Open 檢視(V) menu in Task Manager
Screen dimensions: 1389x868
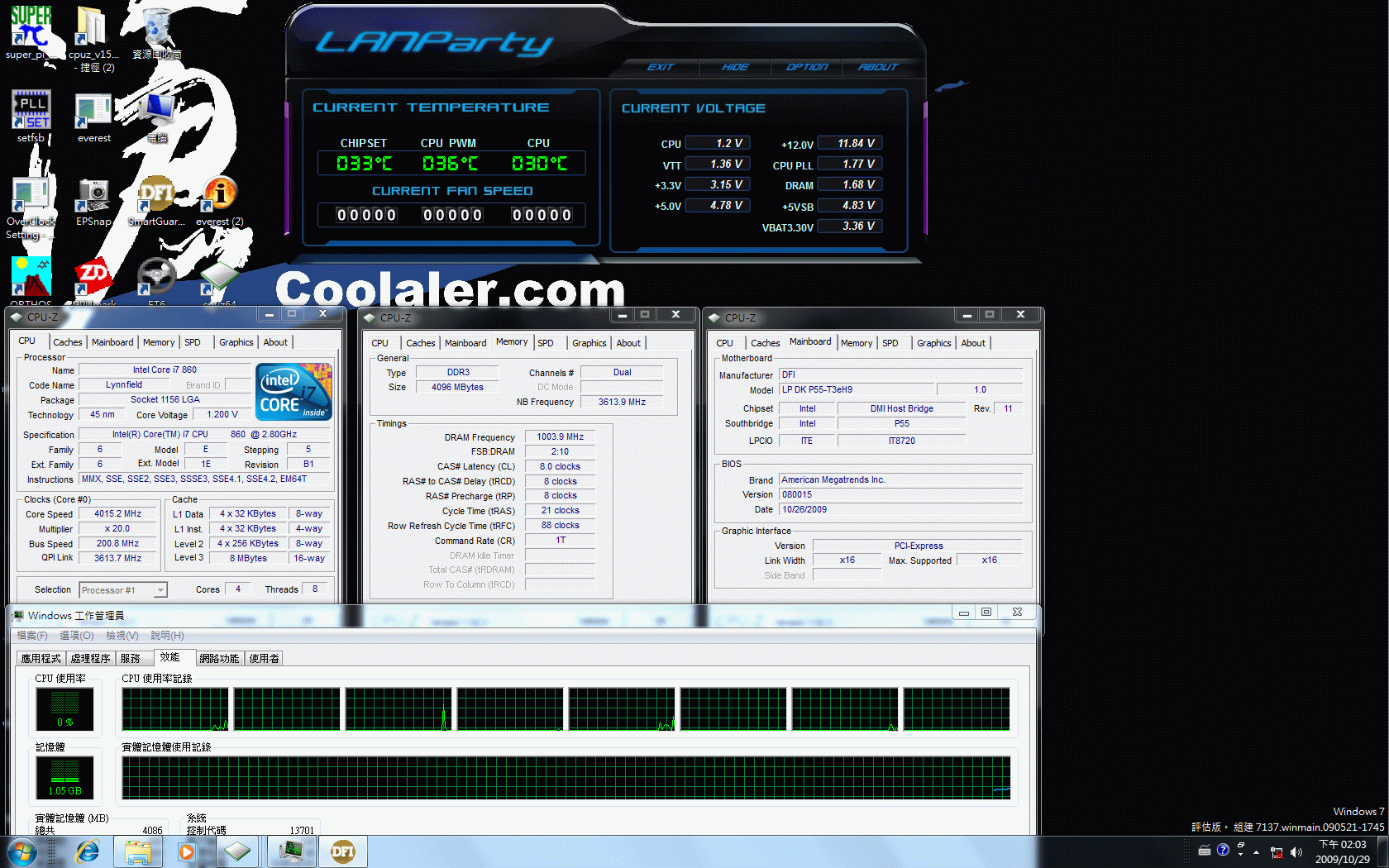pyautogui.click(x=122, y=636)
